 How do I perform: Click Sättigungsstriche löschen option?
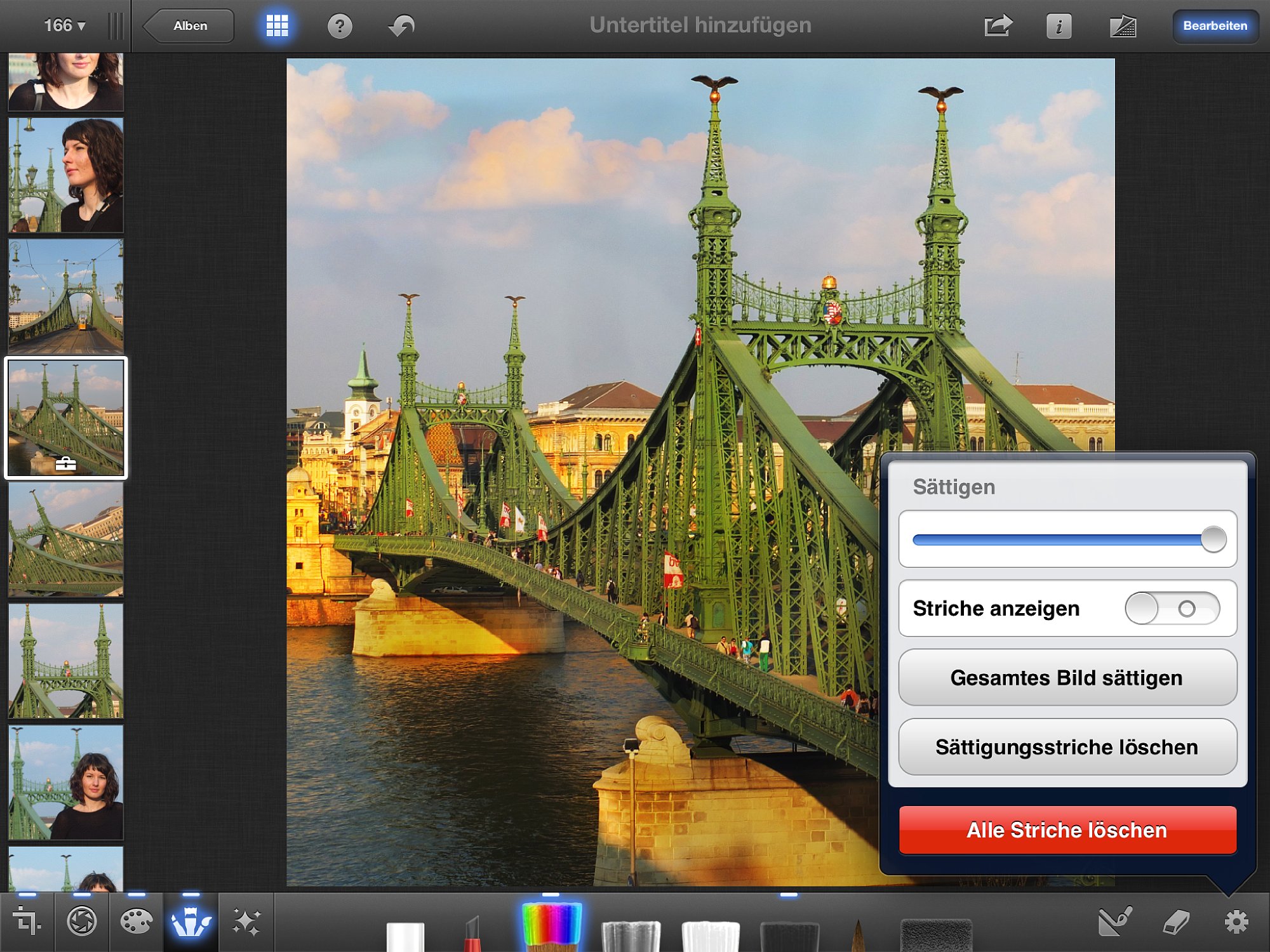pyautogui.click(x=1067, y=747)
